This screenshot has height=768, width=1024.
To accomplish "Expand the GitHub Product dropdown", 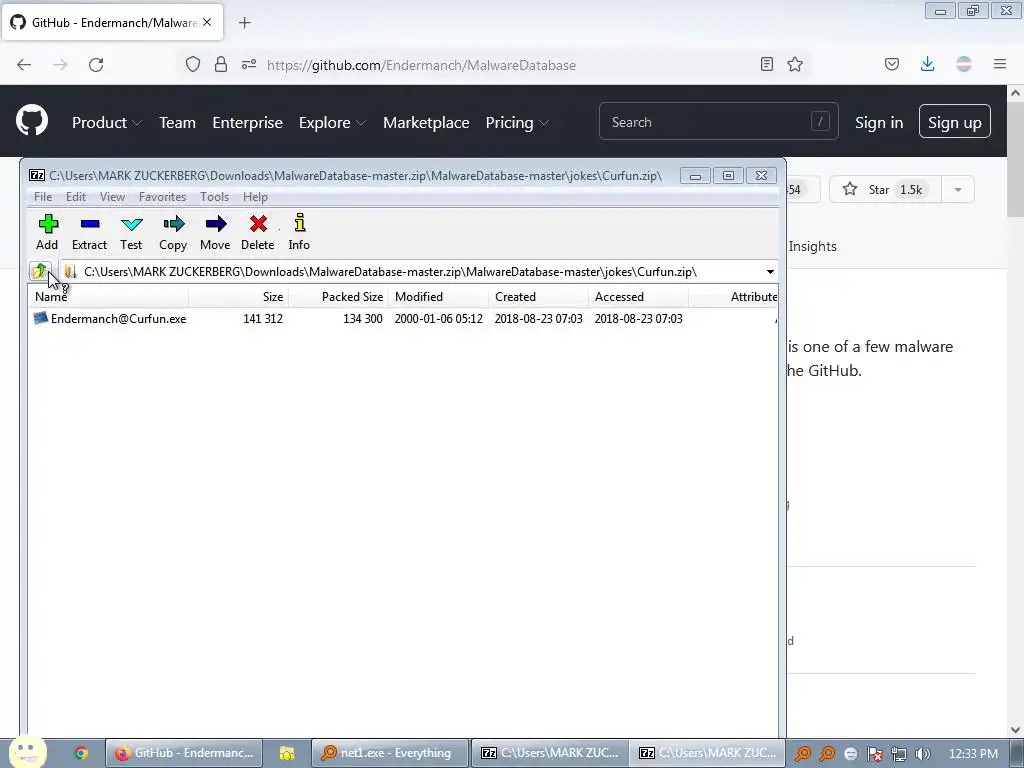I will [x=106, y=122].
